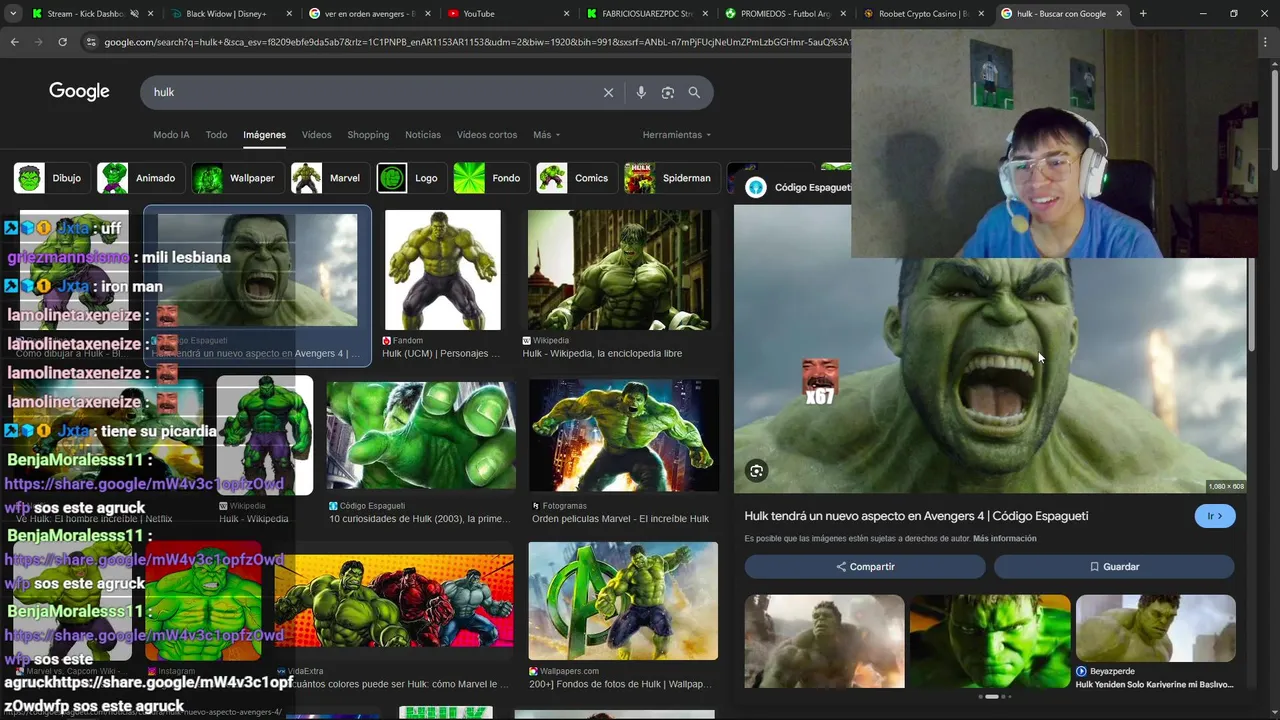
Task: Open the Fotogramas Increíble Hulk thumbnail
Action: pos(624,436)
